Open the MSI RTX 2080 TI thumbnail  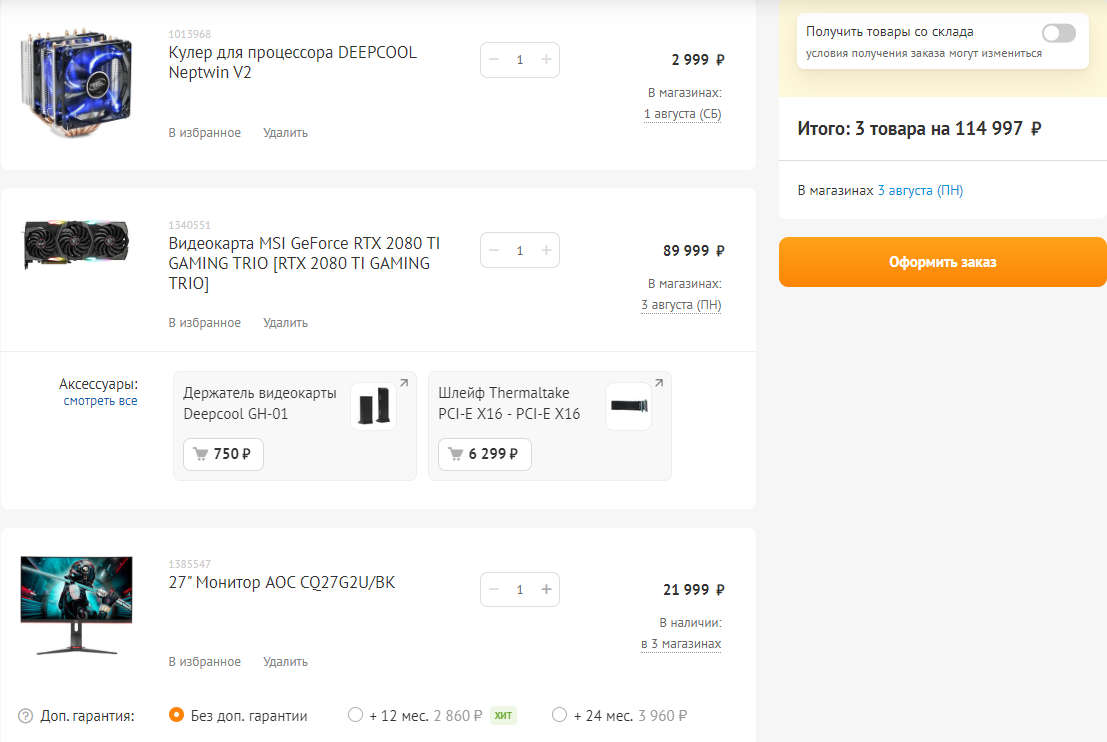[x=76, y=245]
